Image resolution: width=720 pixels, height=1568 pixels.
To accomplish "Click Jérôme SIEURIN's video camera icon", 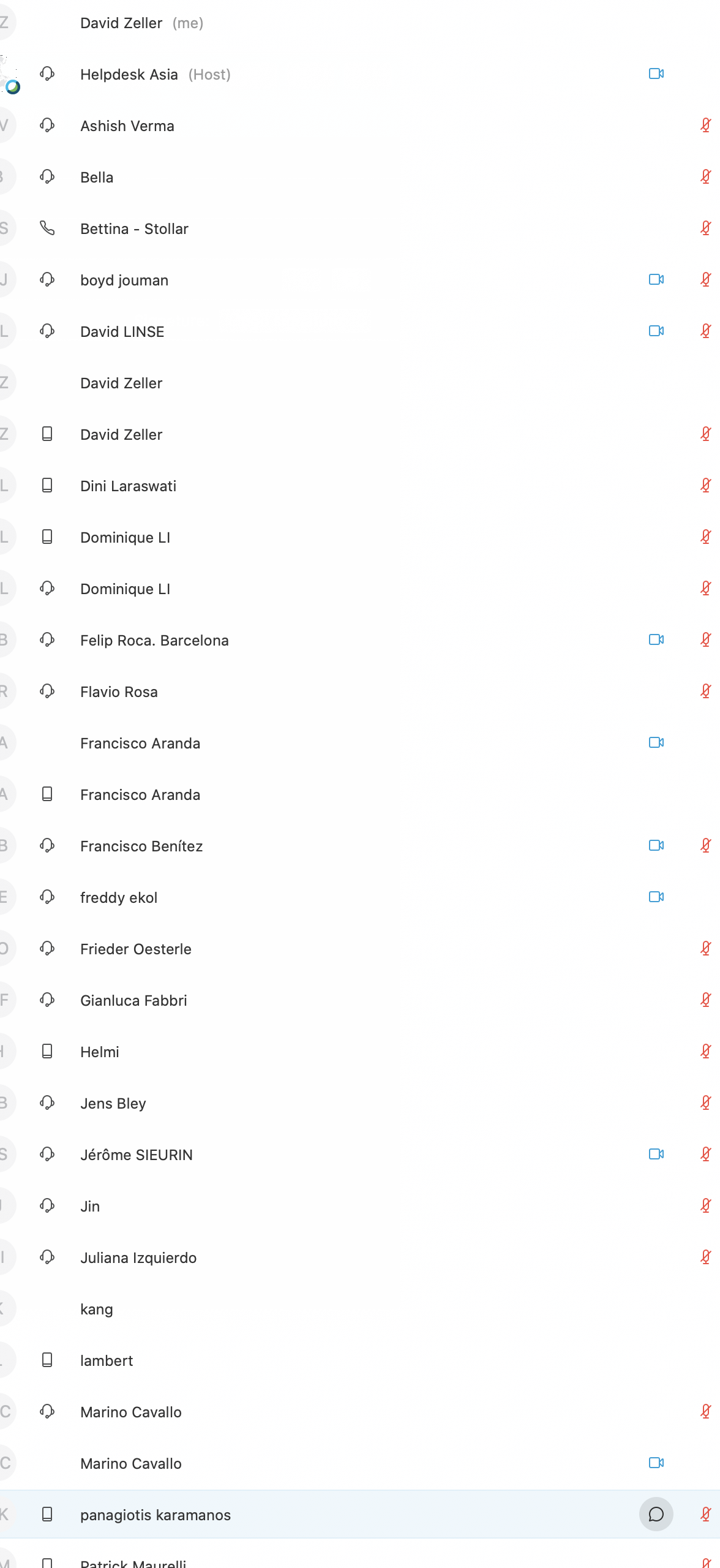I will coord(656,1155).
